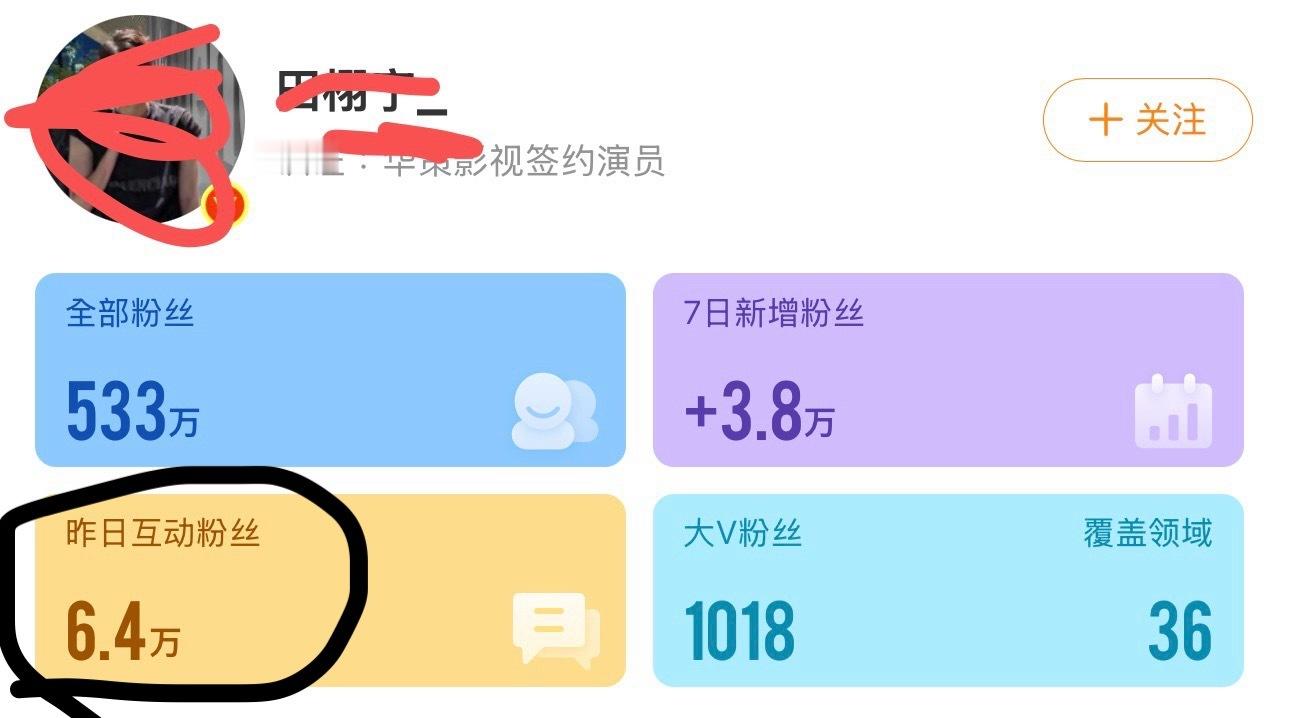
Task: Select the 533万 total fans number
Action: pos(132,413)
